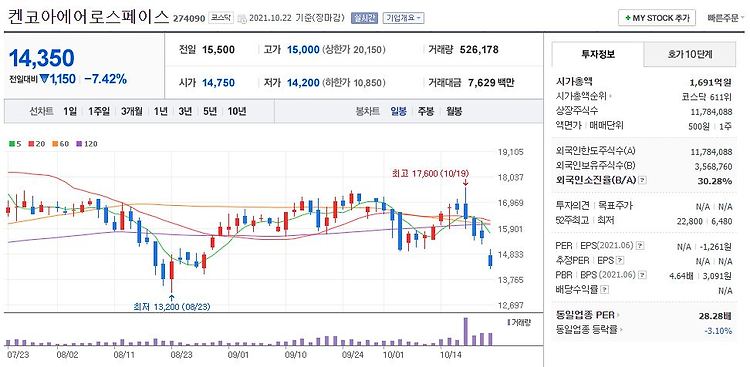750x367 pixels.
Task: Click the + MY STOCK 추가 button
Action: pyautogui.click(x=657, y=18)
